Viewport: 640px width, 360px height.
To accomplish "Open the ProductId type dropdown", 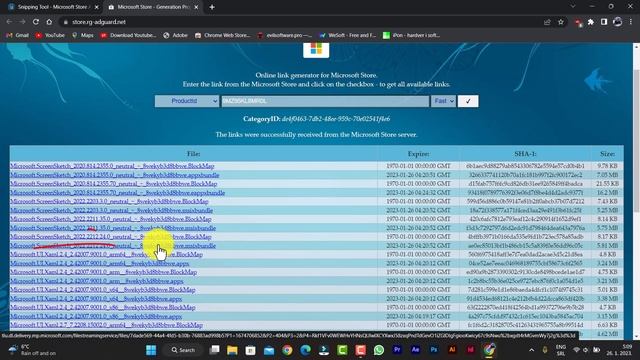I will (187, 101).
